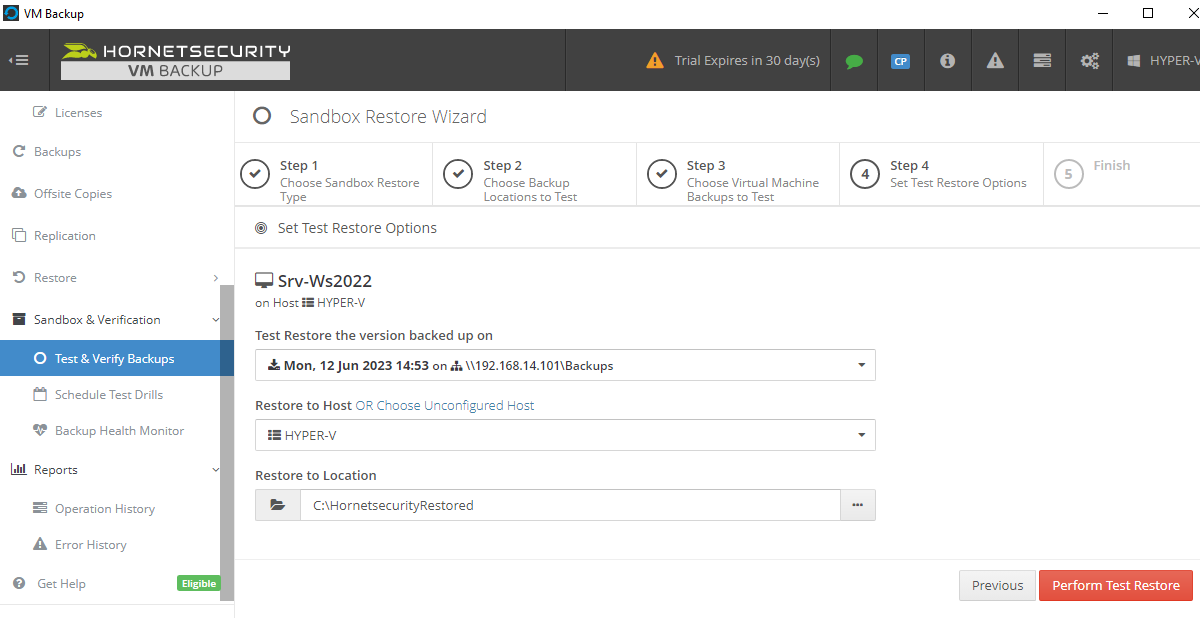This screenshot has width=1200, height=618.
Task: View alerts using the warning triangle icon
Action: [x=994, y=61]
